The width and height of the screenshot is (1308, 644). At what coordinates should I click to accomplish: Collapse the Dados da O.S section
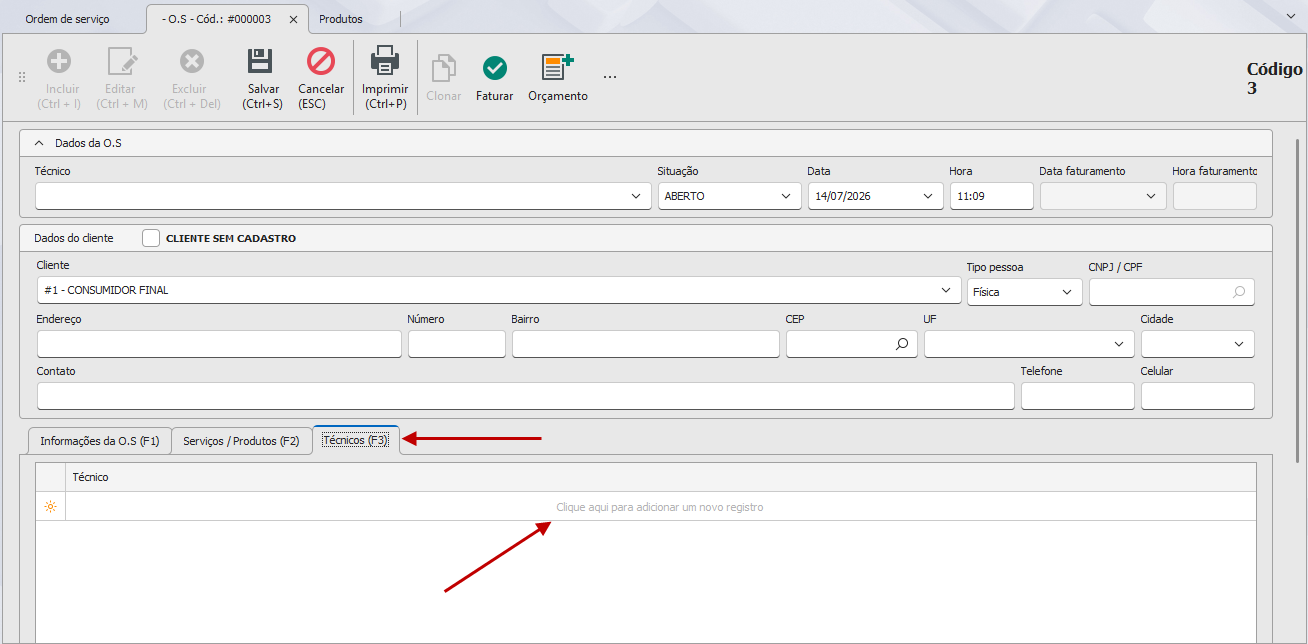39,143
